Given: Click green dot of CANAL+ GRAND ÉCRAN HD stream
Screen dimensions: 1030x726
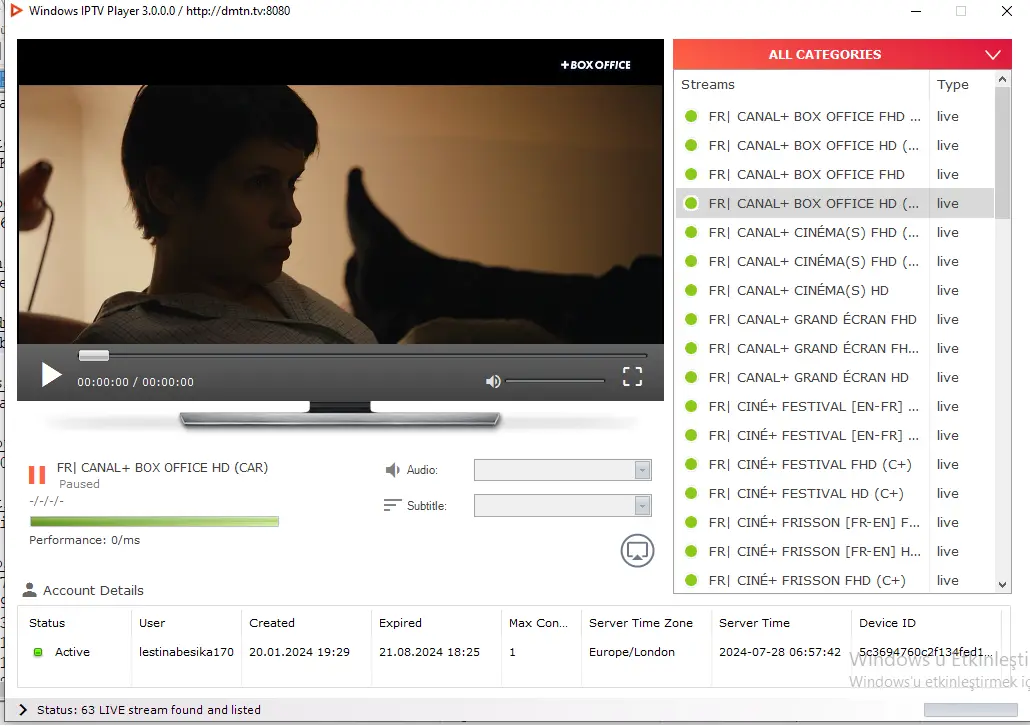Looking at the screenshot, I should [691, 377].
